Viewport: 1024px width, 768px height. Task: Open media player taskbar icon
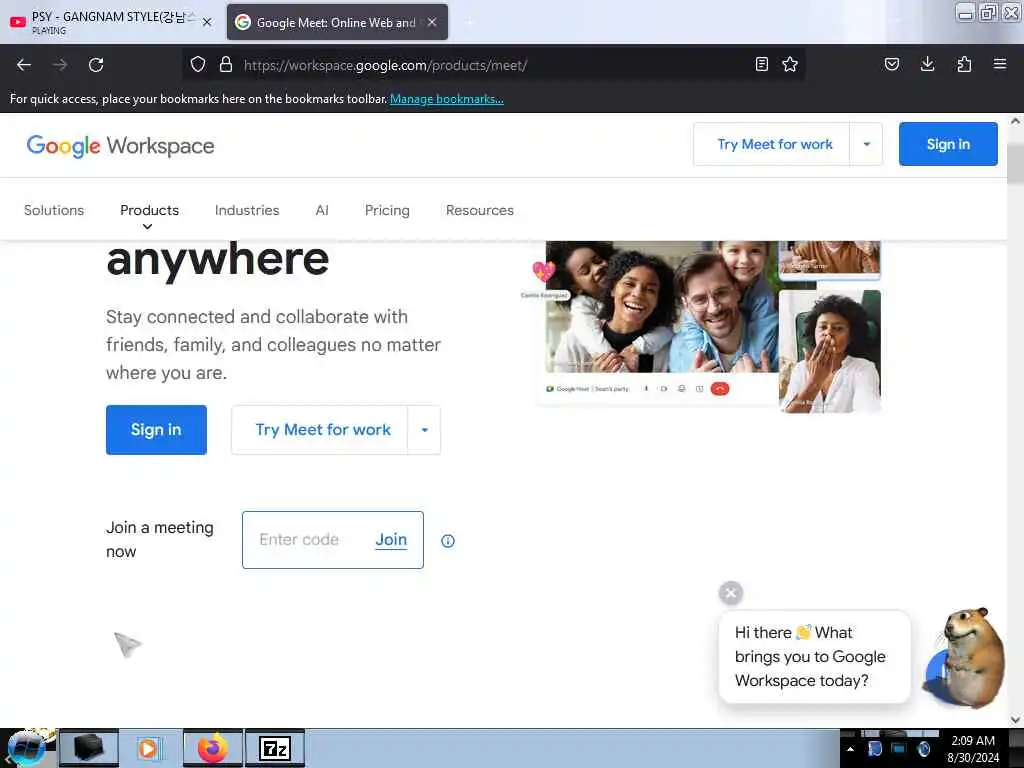pos(149,748)
